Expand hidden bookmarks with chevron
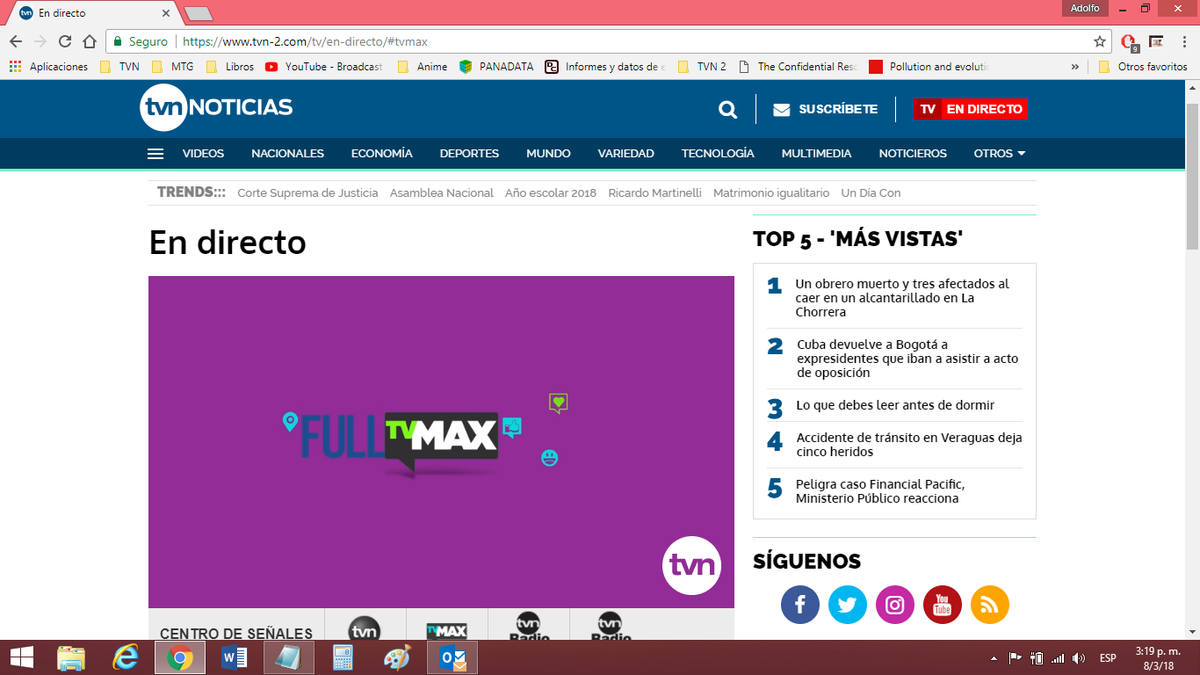The image size is (1200, 675). point(1075,67)
